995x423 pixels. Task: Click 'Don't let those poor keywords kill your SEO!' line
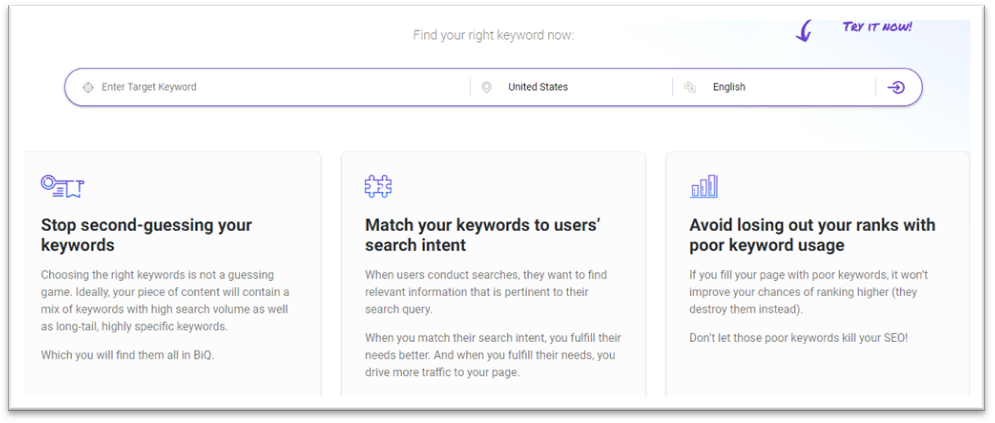tap(798, 338)
